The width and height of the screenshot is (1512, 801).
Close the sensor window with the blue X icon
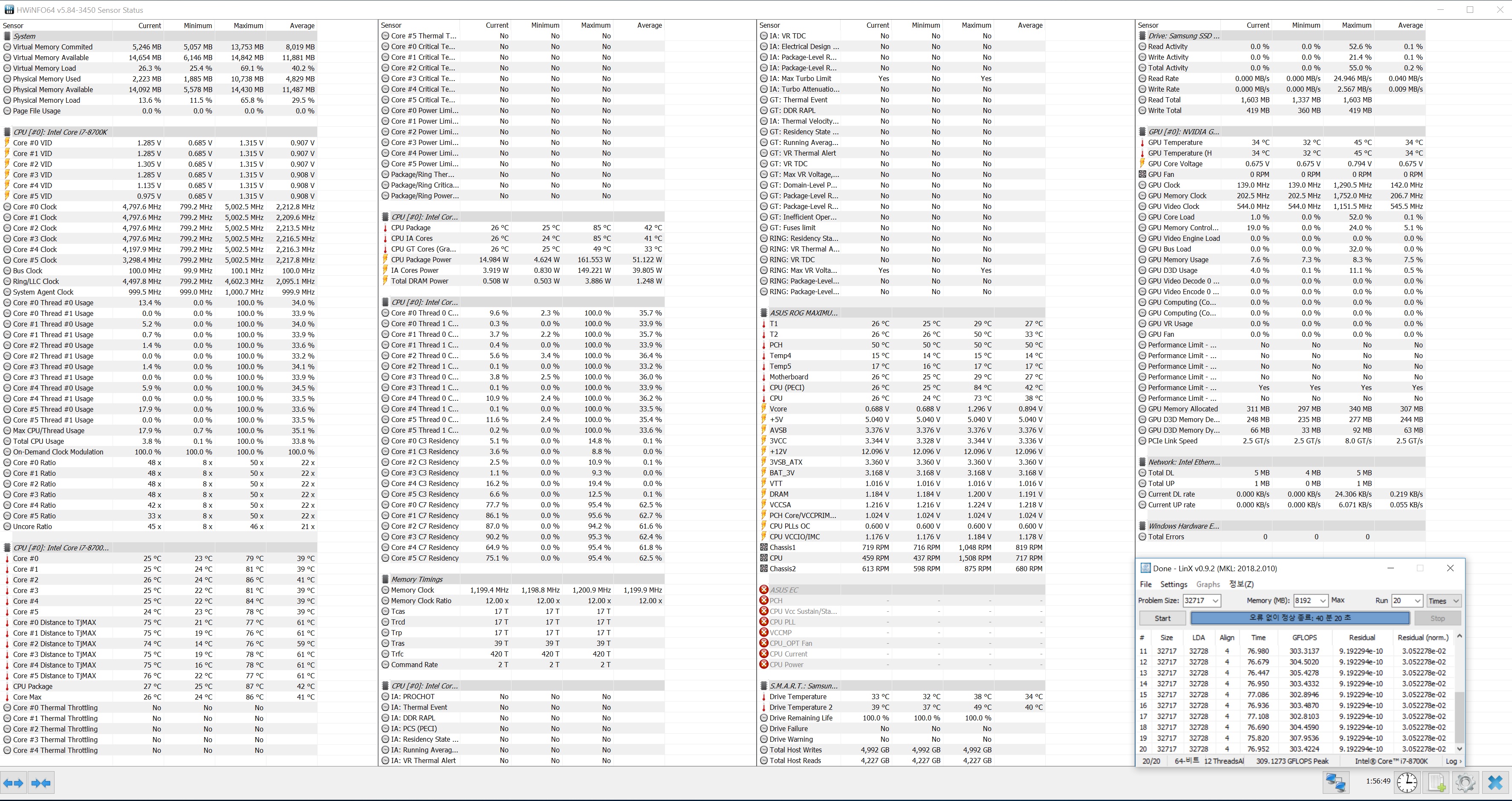(x=1495, y=782)
